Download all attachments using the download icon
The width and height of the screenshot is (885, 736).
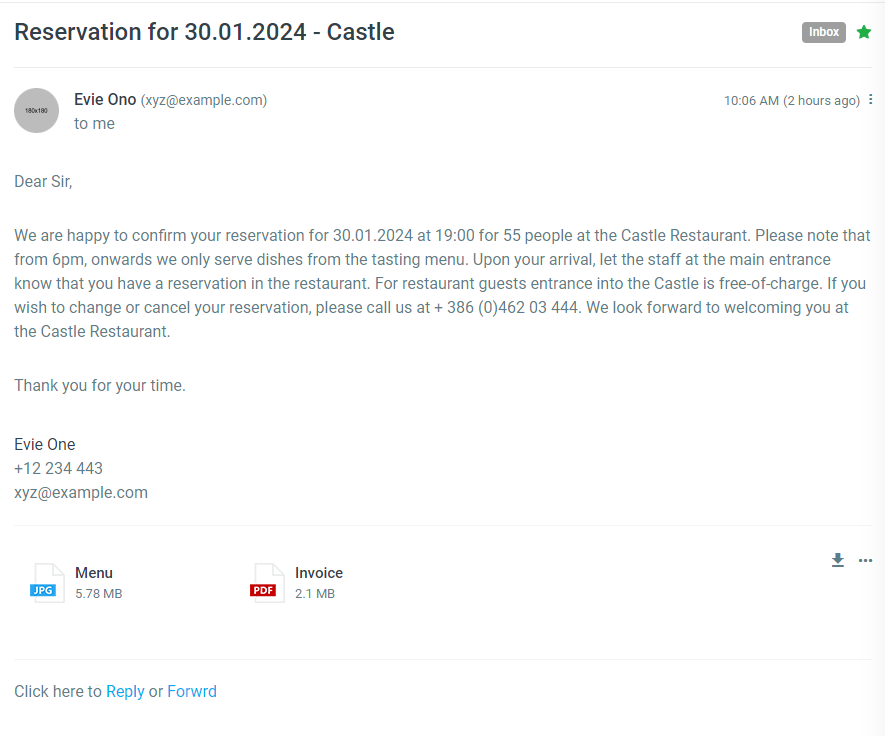[838, 560]
